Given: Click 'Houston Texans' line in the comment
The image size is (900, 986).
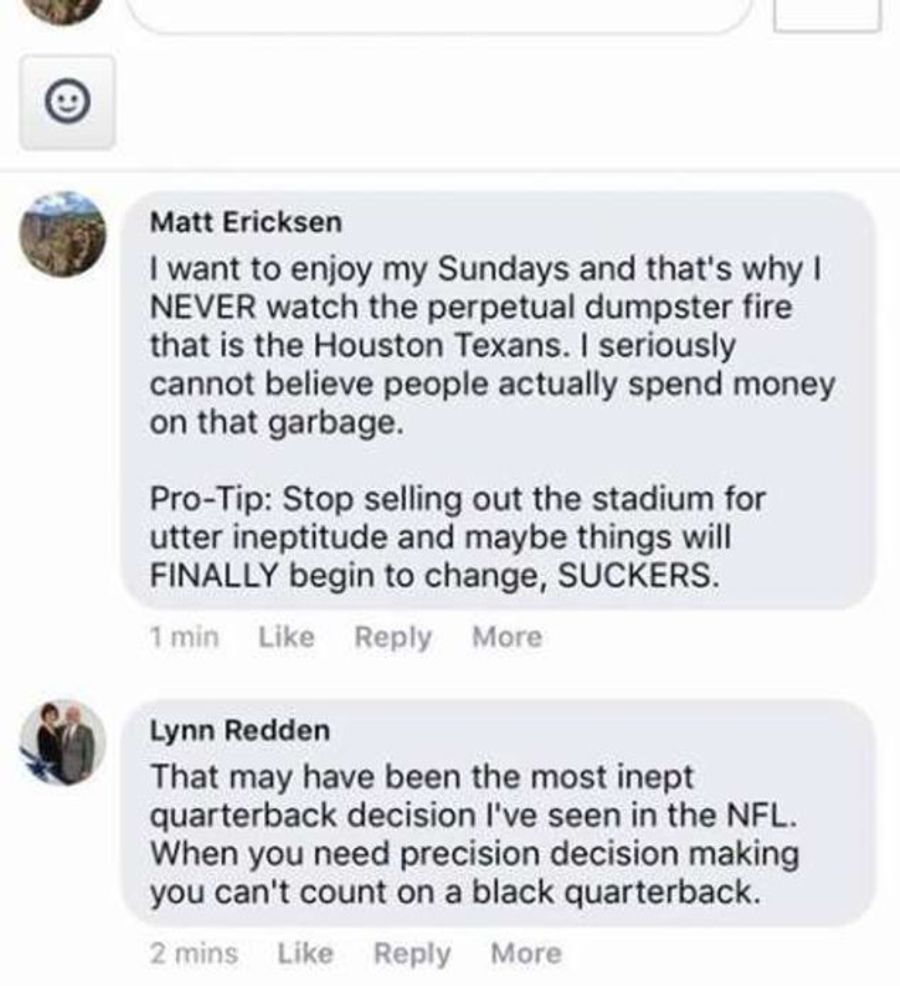Looking at the screenshot, I should pos(442,345).
